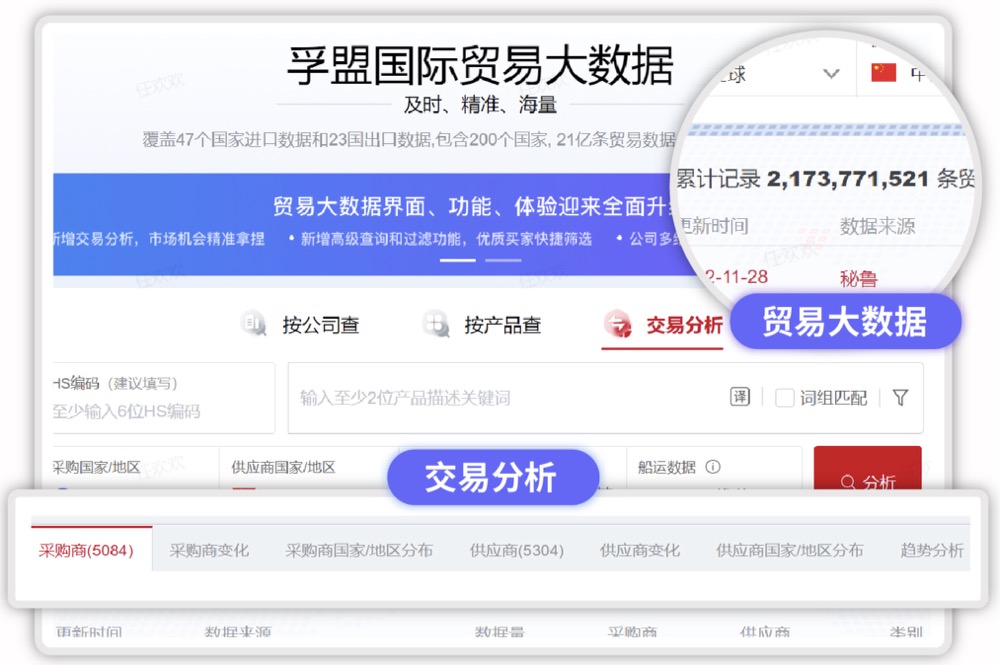Screen dimensions: 1000x665
Task: Click the magnifier icon inside 分析 button
Action: pos(849,481)
